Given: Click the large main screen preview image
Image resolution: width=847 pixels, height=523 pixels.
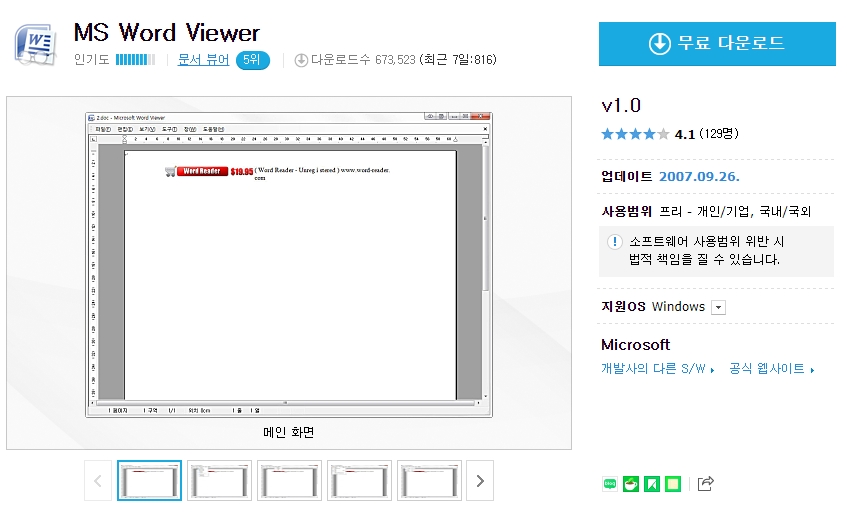Looking at the screenshot, I should (289, 265).
